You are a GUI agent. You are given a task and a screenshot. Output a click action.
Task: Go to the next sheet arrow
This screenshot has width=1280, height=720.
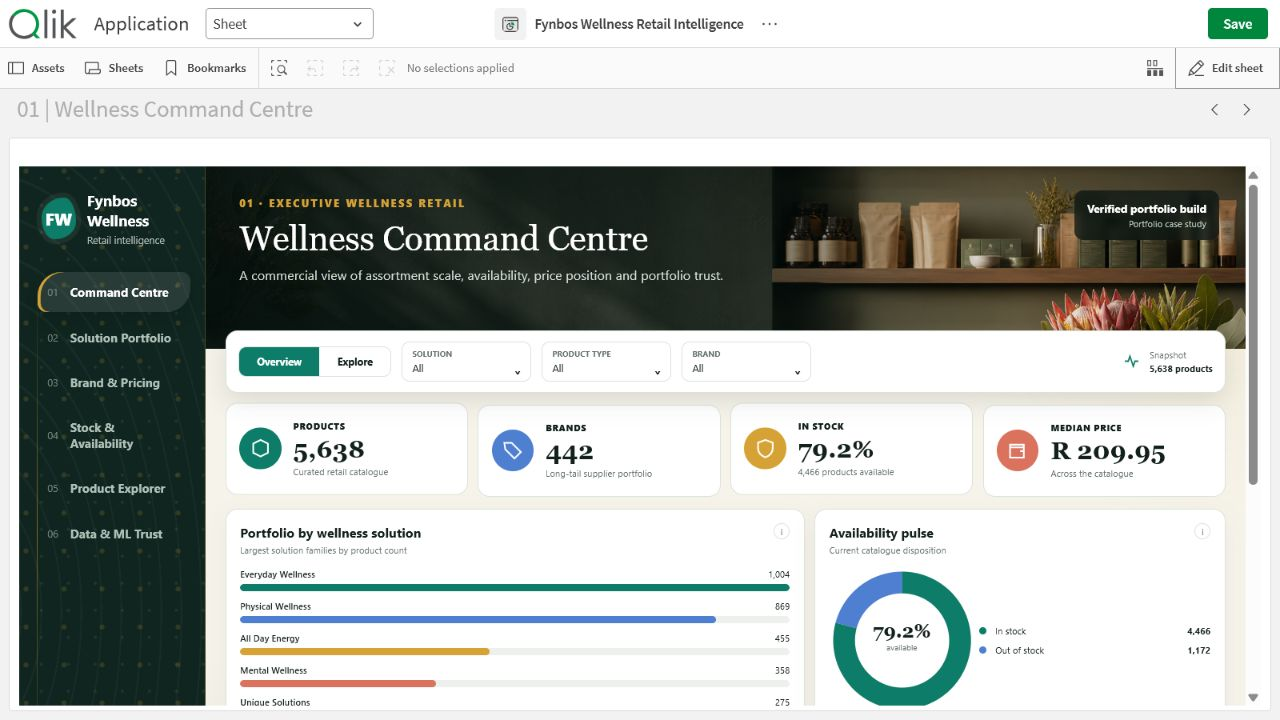point(1247,110)
